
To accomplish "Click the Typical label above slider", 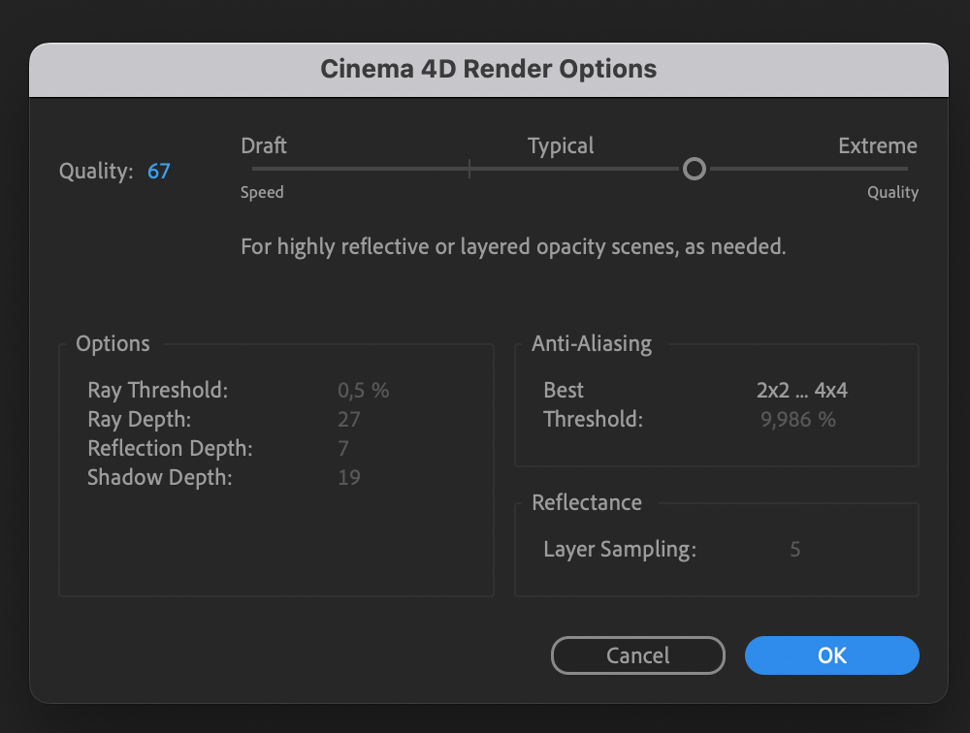I will [560, 147].
